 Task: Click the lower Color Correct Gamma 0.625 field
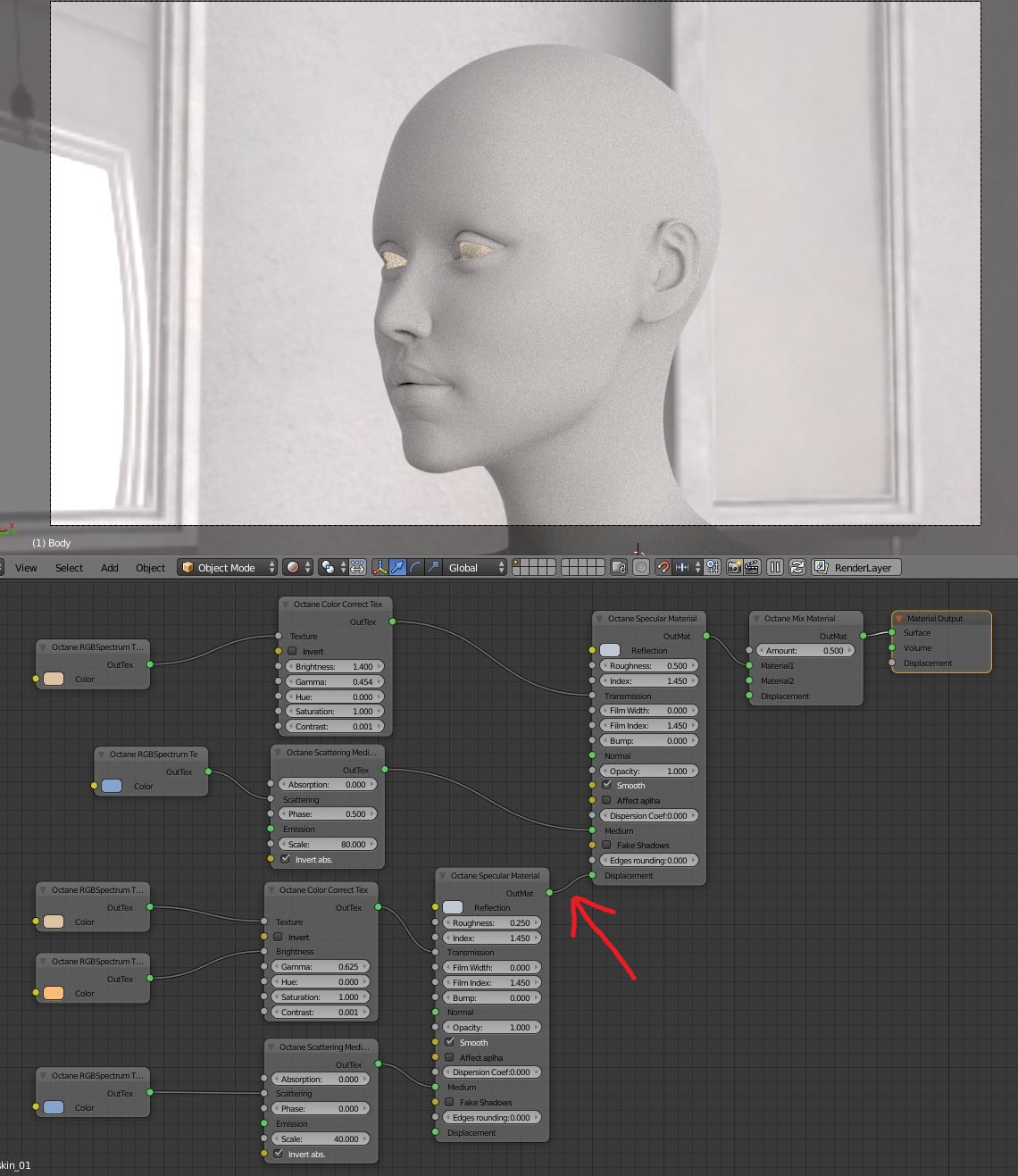(x=321, y=966)
